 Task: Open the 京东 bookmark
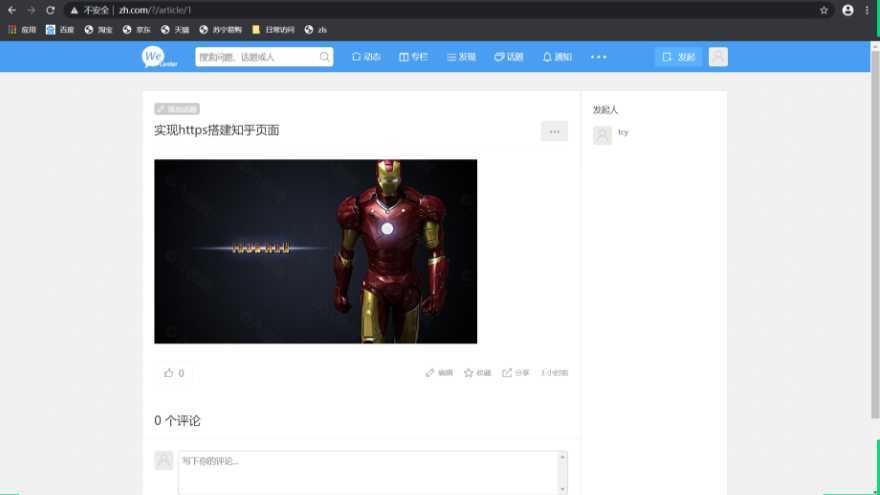136,30
